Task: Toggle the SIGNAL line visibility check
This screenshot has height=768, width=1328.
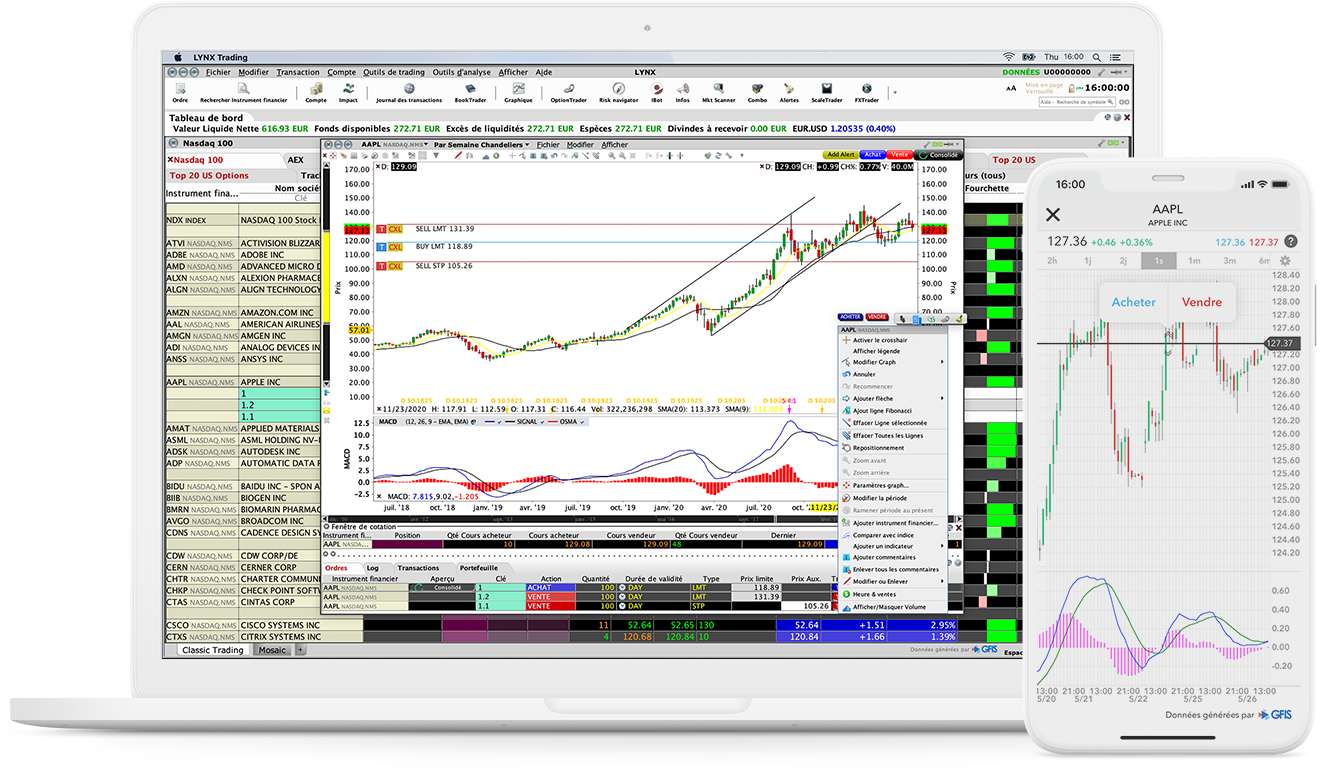Action: tap(542, 422)
